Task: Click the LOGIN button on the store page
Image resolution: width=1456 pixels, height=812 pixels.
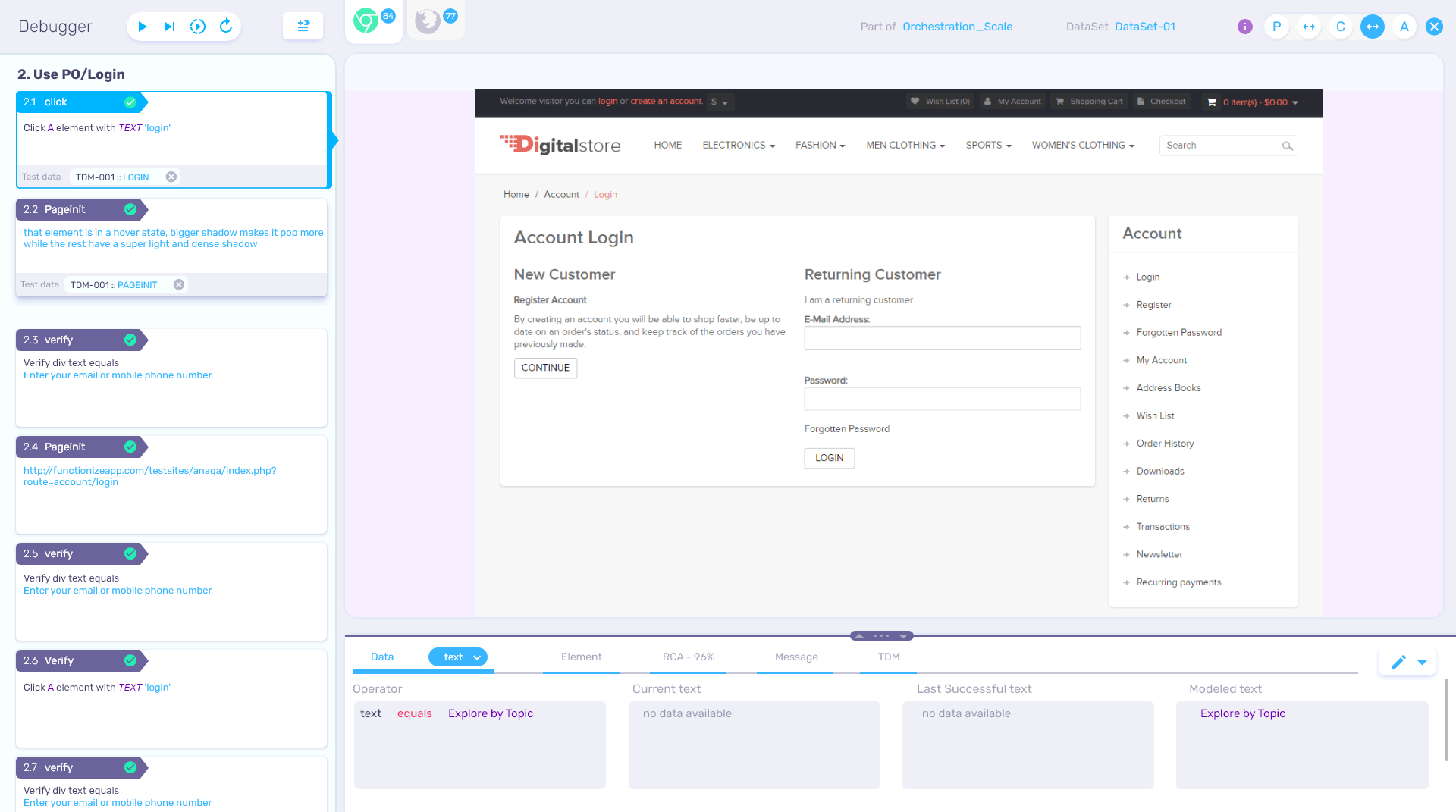Action: tap(829, 458)
